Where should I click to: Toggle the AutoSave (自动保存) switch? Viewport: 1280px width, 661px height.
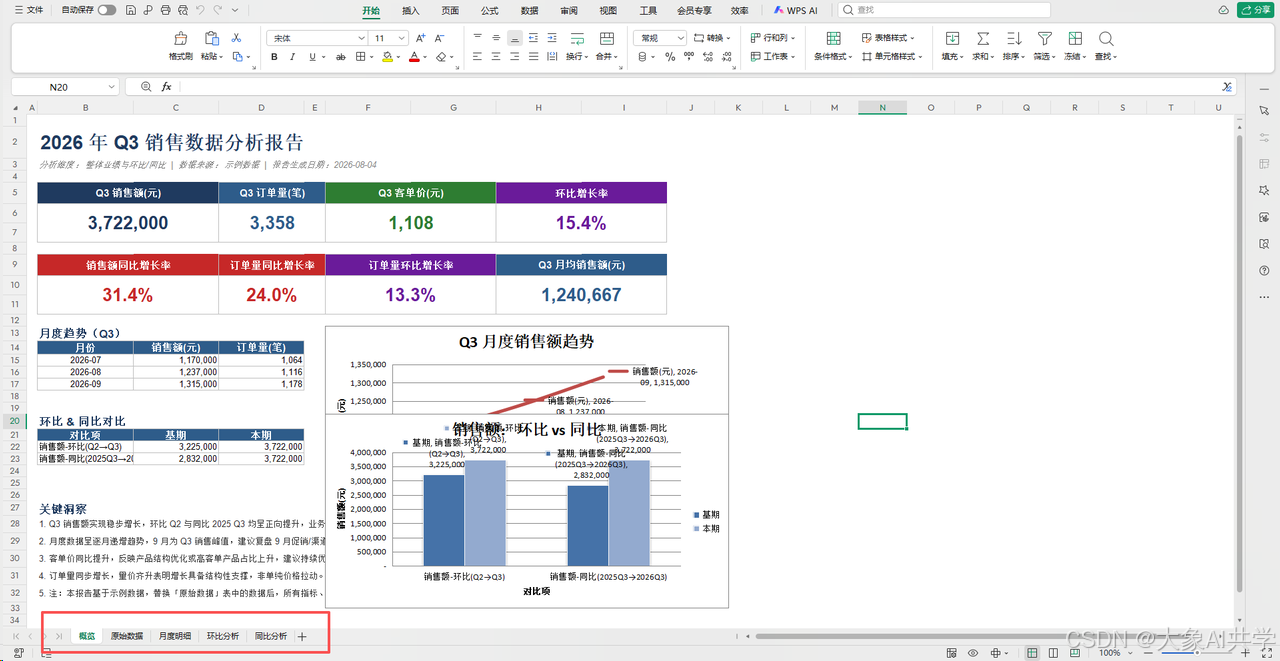click(x=106, y=10)
